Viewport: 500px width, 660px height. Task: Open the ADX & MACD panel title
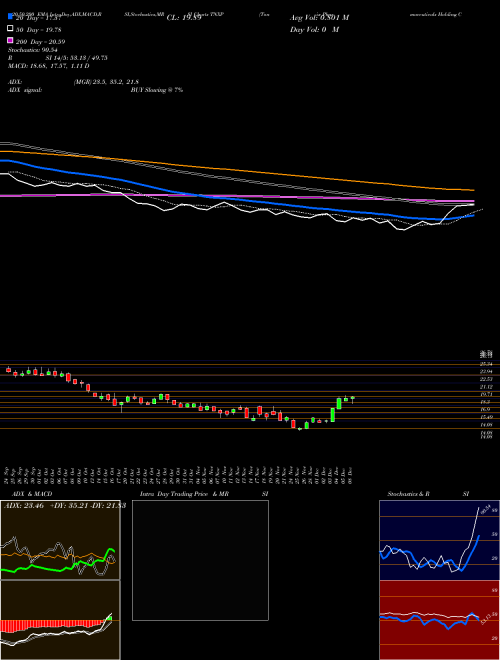click(x=32, y=494)
